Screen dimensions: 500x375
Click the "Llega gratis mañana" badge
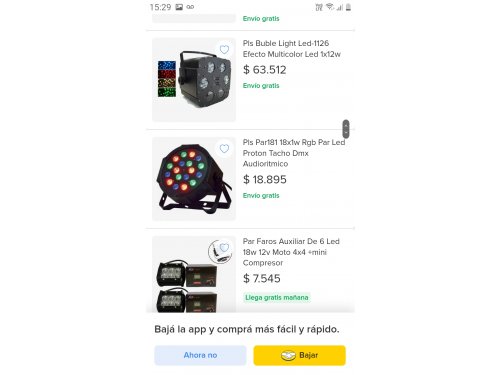tap(277, 297)
